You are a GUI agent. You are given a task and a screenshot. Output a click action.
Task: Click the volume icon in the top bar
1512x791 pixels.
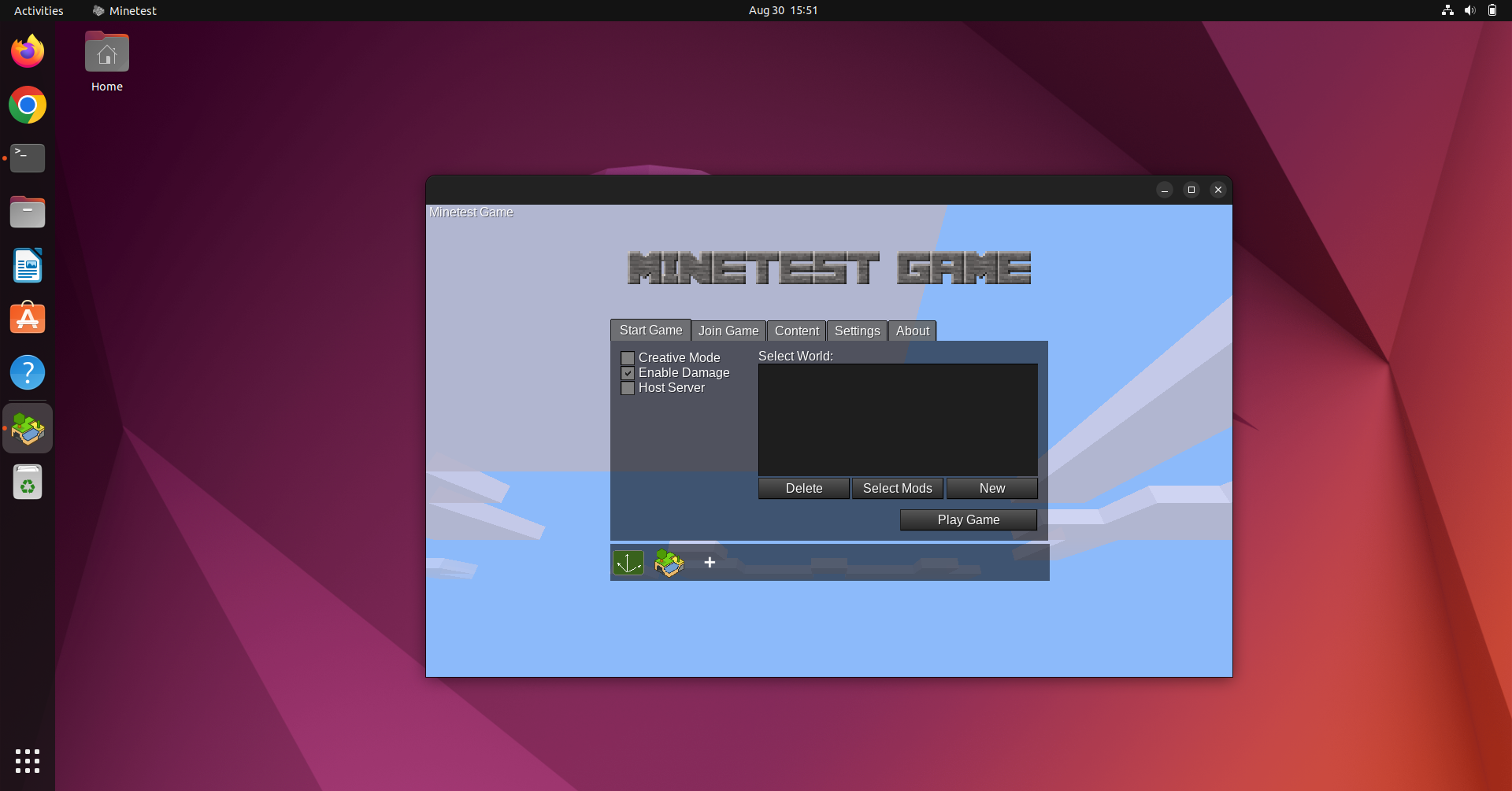click(x=1469, y=10)
